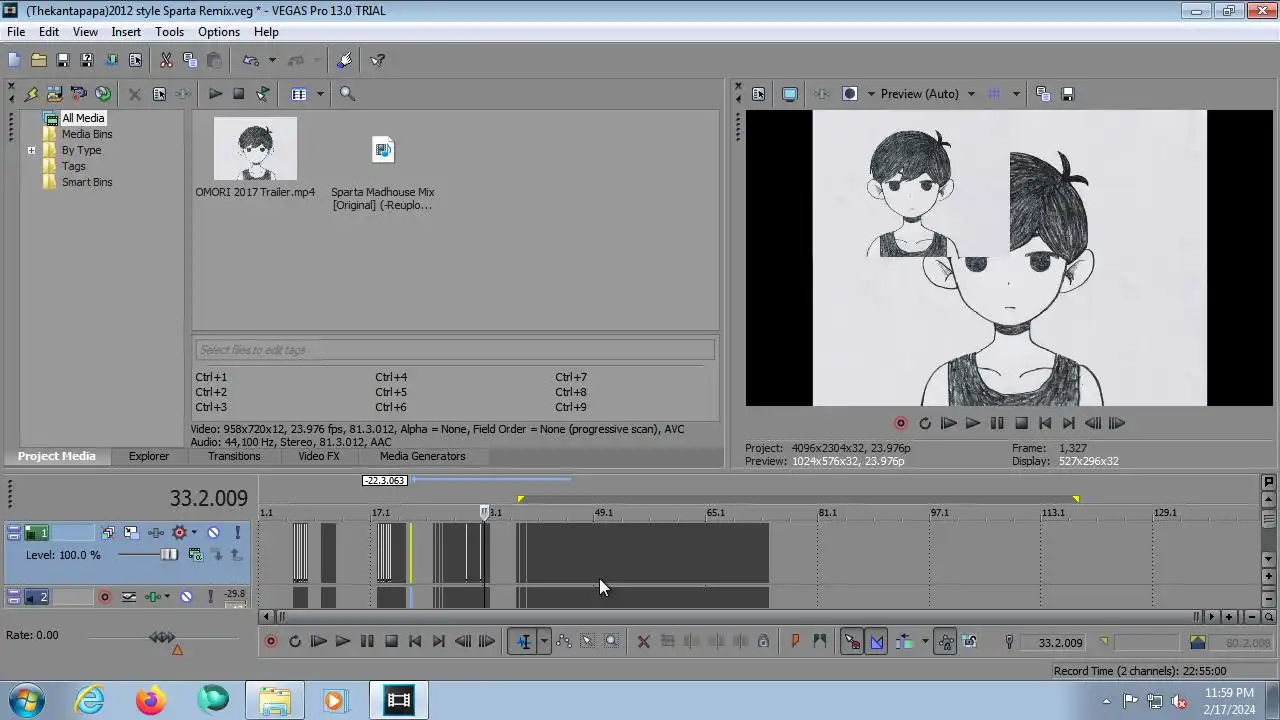
Task: Select the Envelope Edit tool
Action: [x=564, y=642]
